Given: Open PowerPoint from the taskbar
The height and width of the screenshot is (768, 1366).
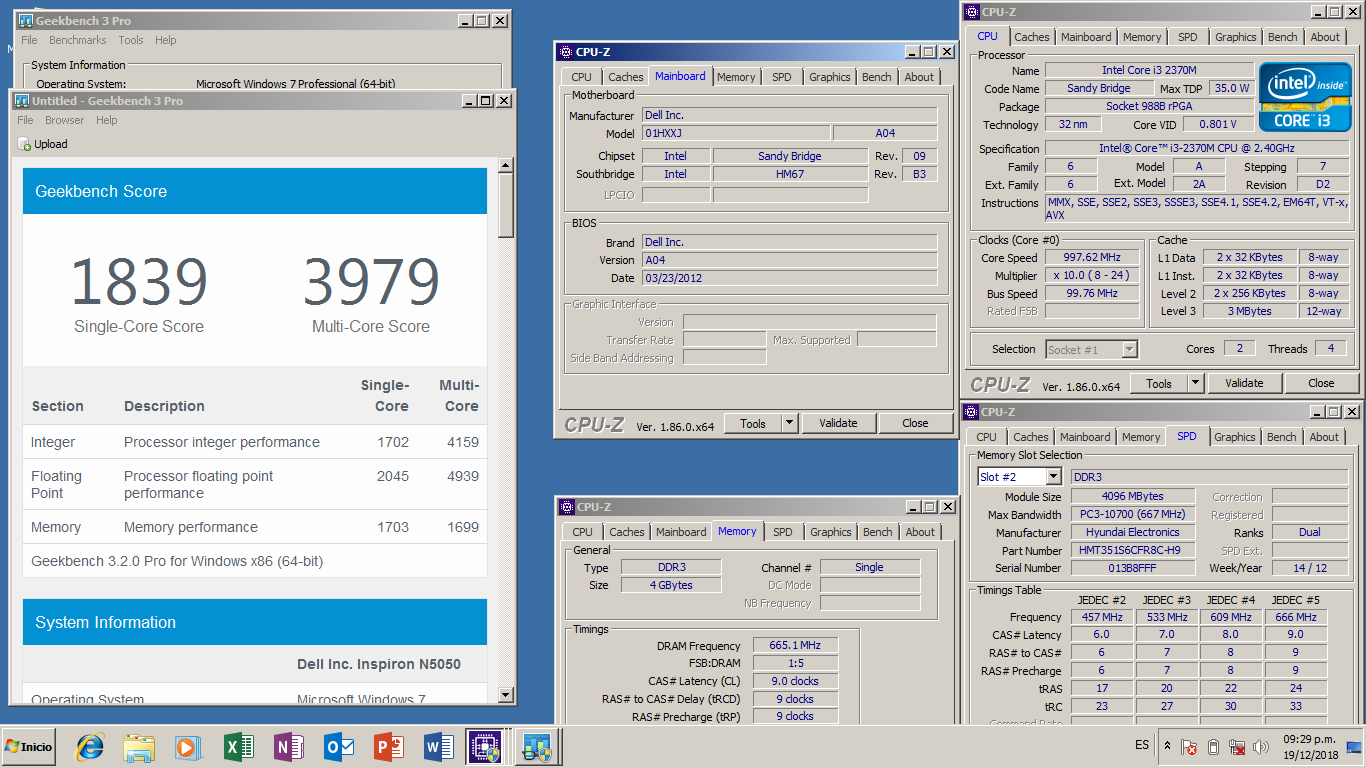Looking at the screenshot, I should pyautogui.click(x=388, y=747).
